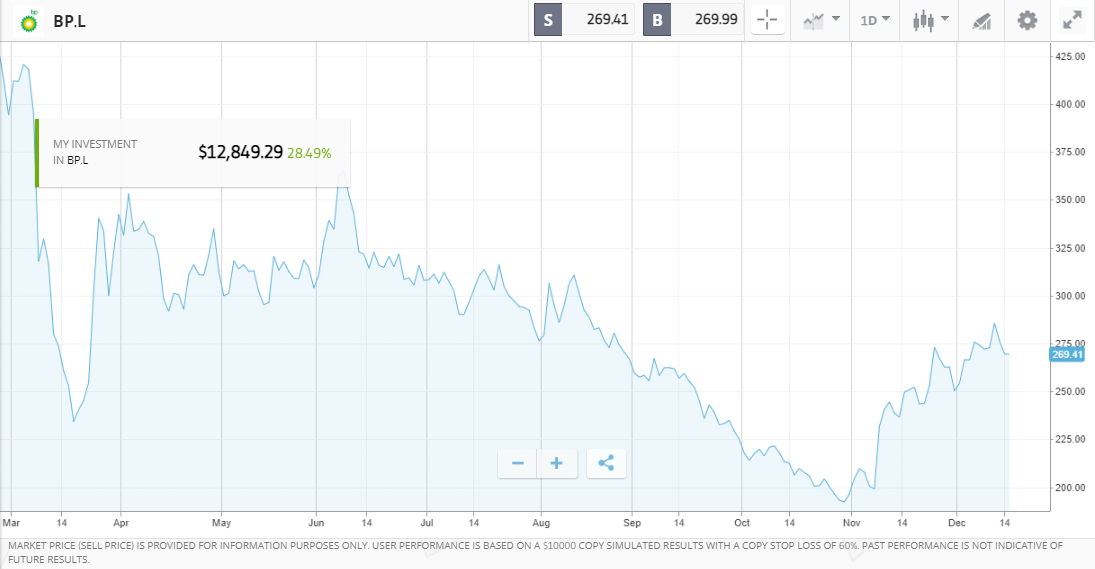Screen dimensions: 1095x569
Task: Click the My Investment $12,849.29 panel
Action: pyautogui.click(x=192, y=153)
